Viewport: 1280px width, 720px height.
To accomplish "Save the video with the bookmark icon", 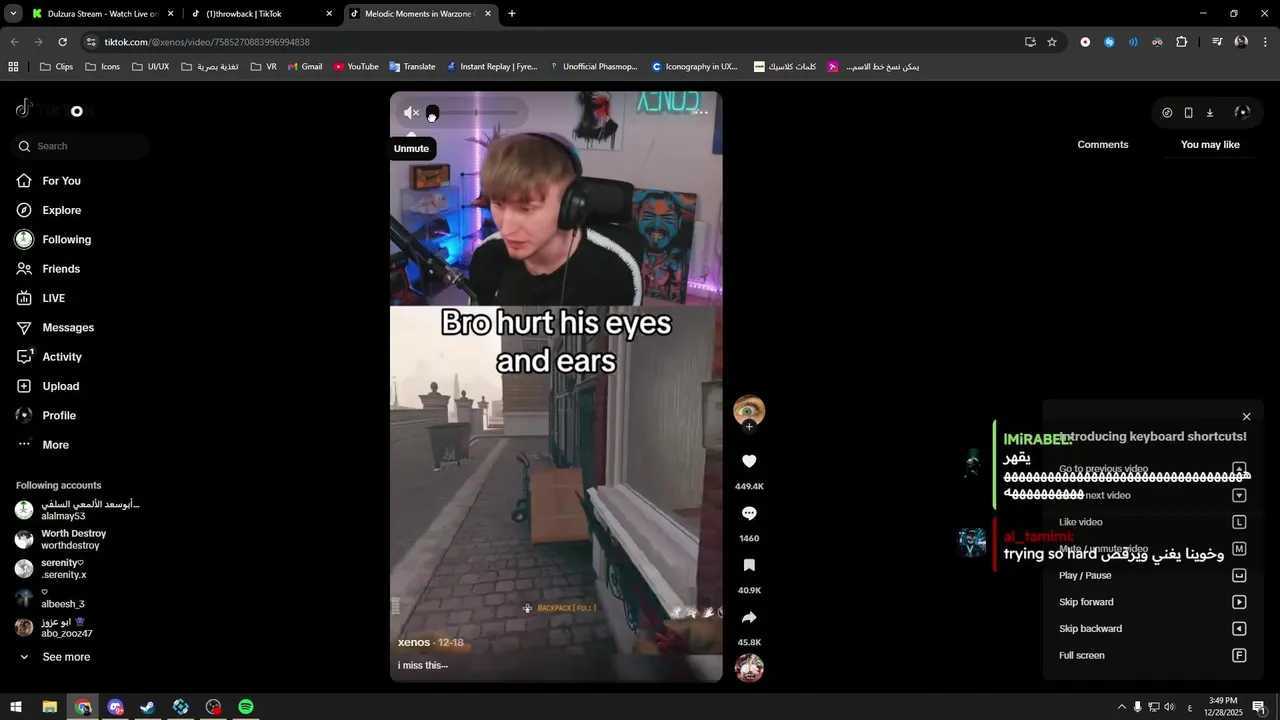I will pos(749,565).
